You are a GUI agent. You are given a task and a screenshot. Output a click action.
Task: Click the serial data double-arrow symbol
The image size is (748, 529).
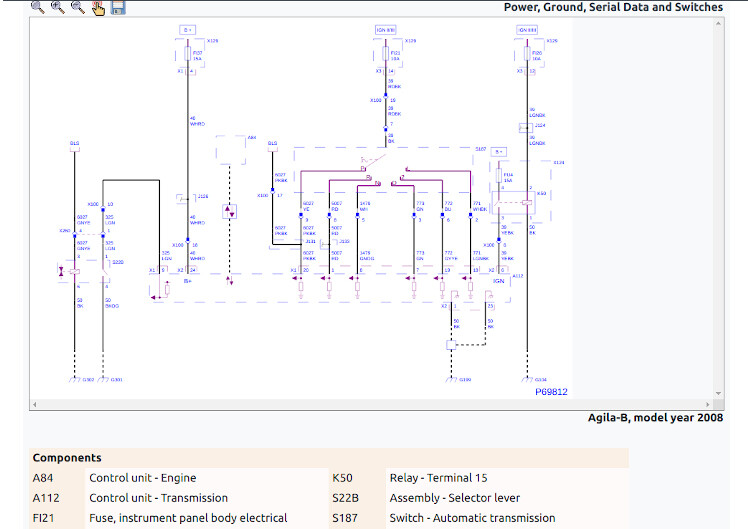(x=229, y=211)
